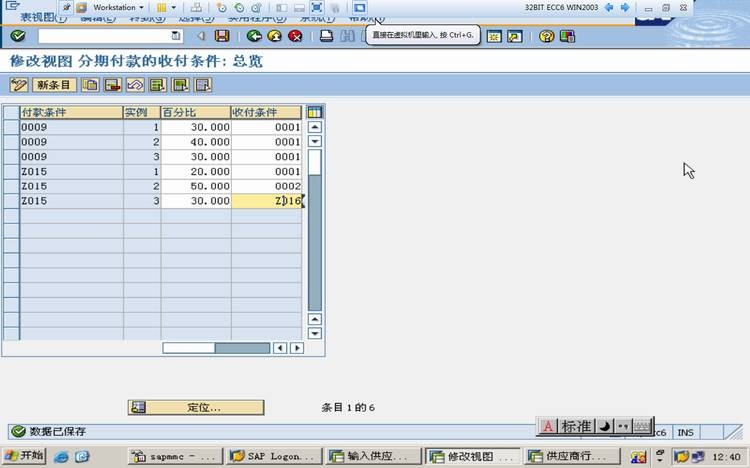Click the 定位... button

point(196,407)
